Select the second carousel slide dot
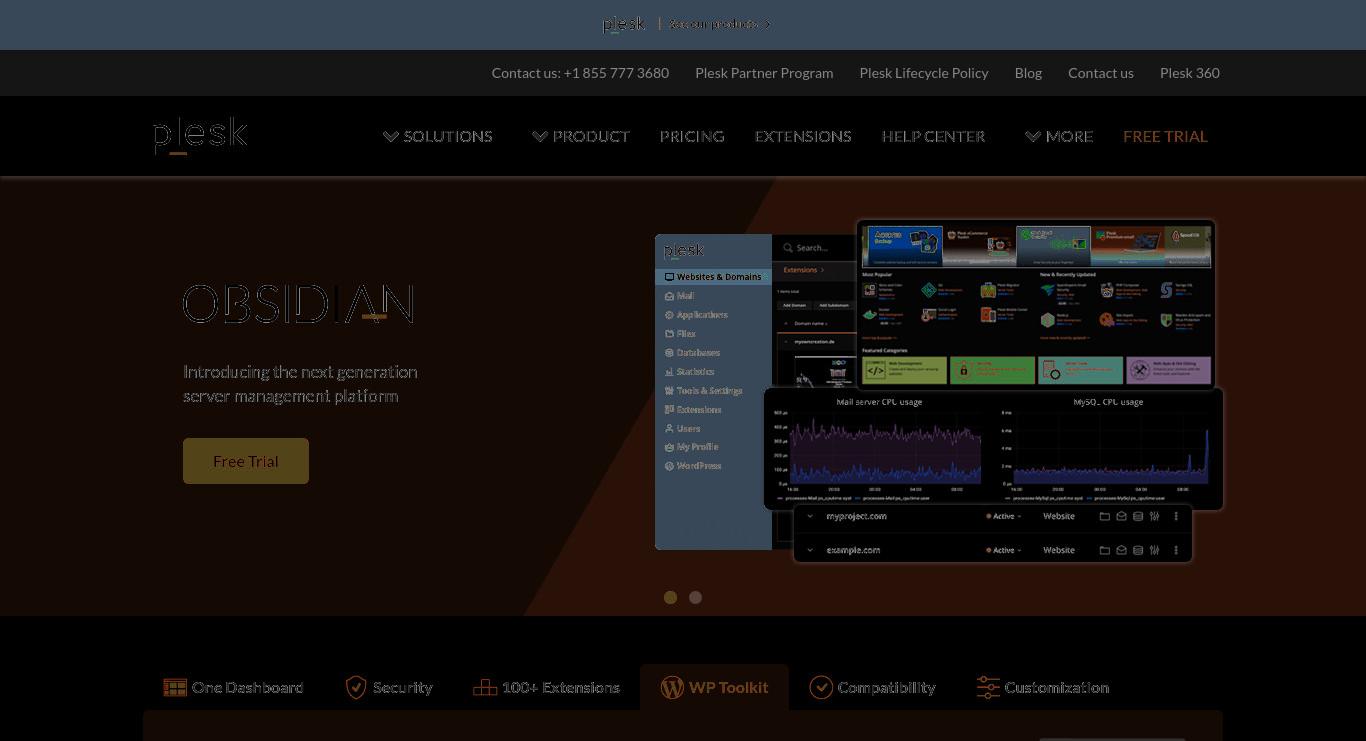The image size is (1366, 741). point(695,597)
